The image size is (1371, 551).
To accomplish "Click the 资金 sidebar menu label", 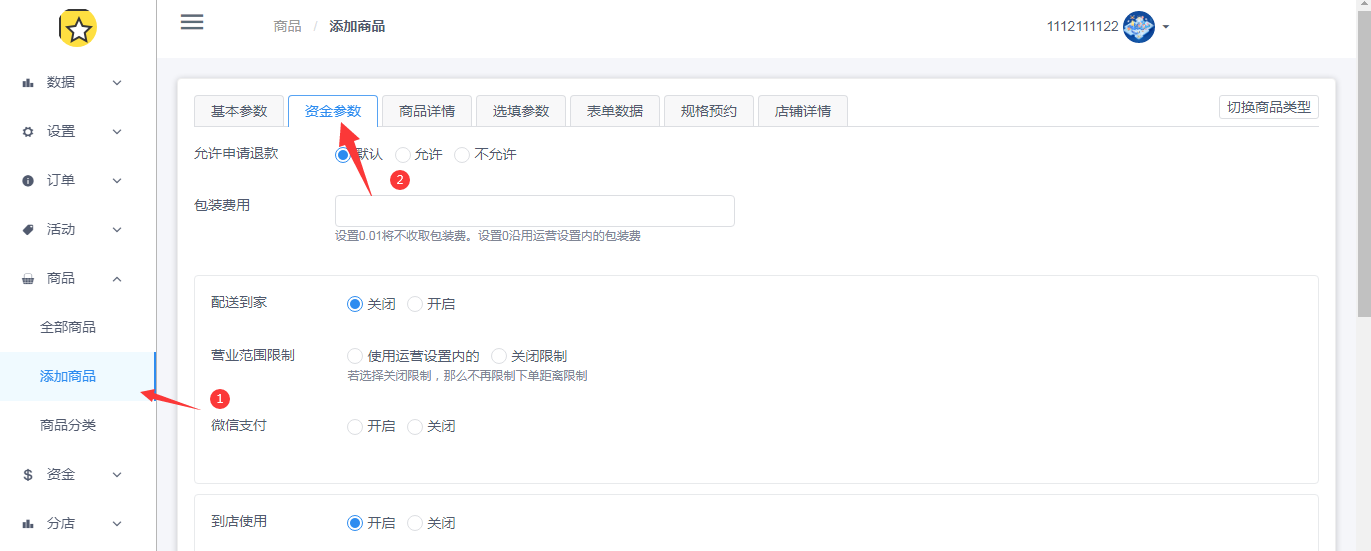I will click(61, 475).
